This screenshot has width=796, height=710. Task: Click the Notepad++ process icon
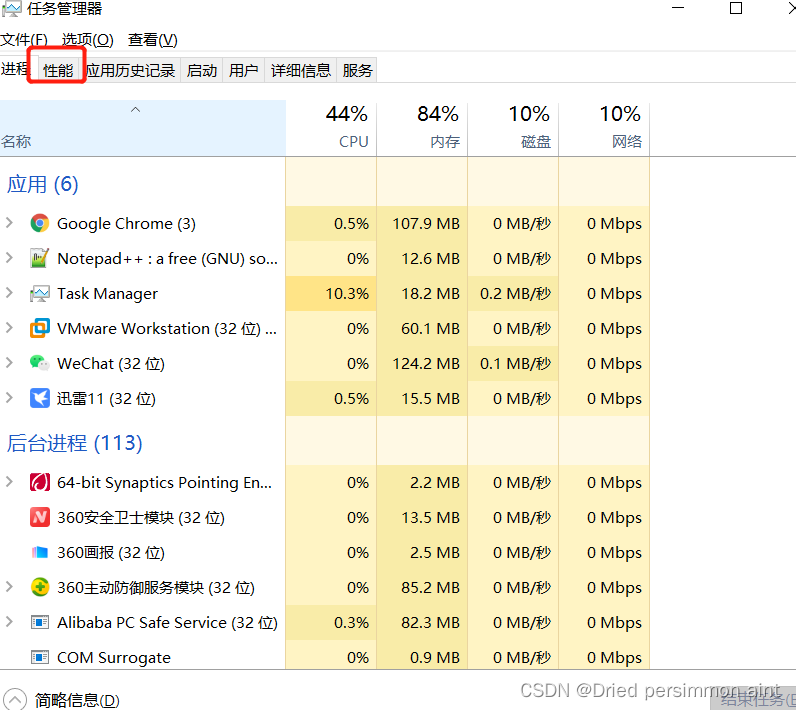(x=40, y=258)
